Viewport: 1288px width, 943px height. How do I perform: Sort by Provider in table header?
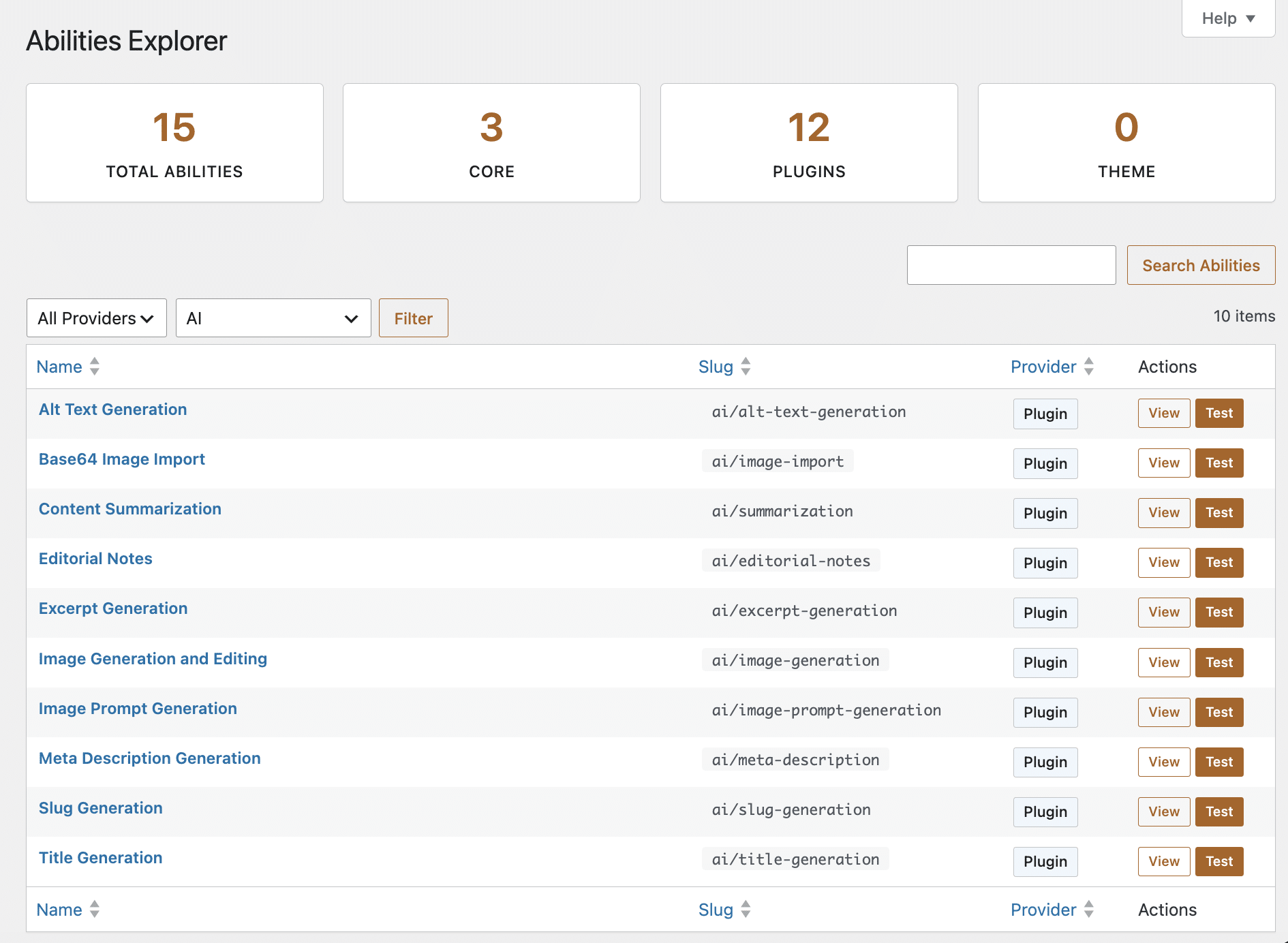pyautogui.click(x=1052, y=367)
